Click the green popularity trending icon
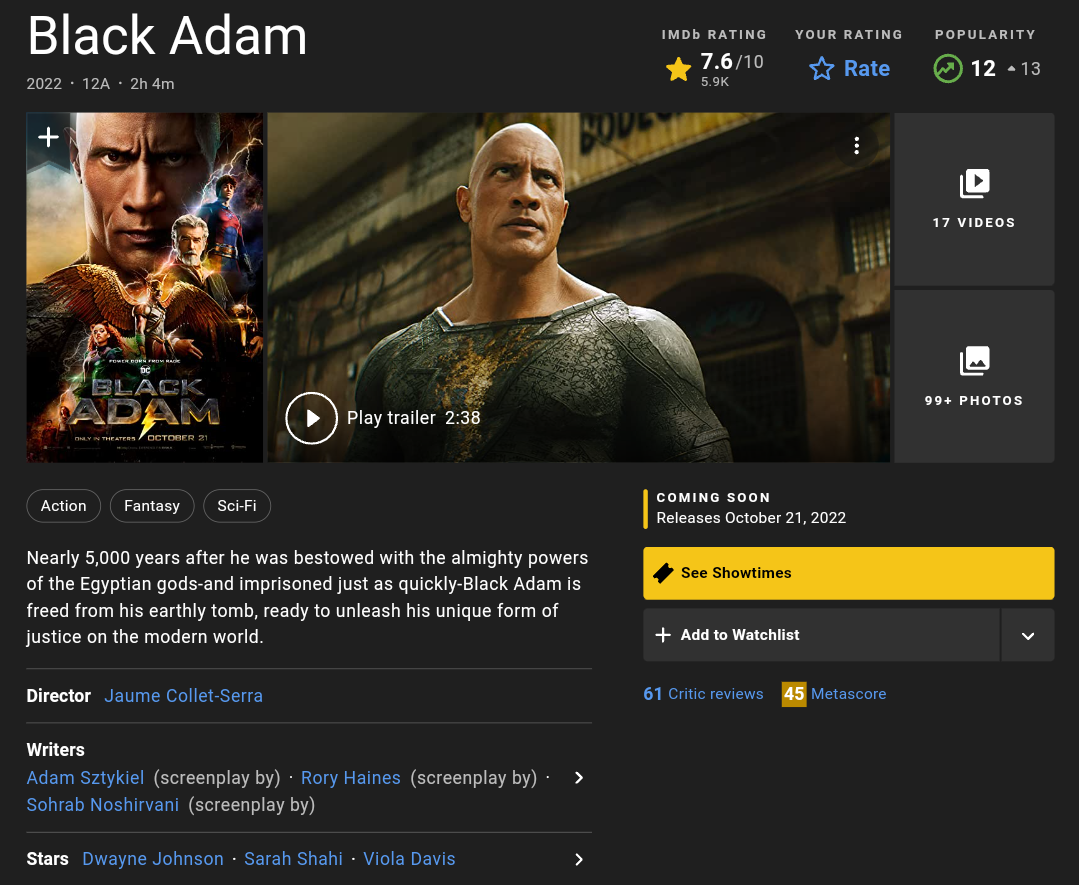 point(948,69)
